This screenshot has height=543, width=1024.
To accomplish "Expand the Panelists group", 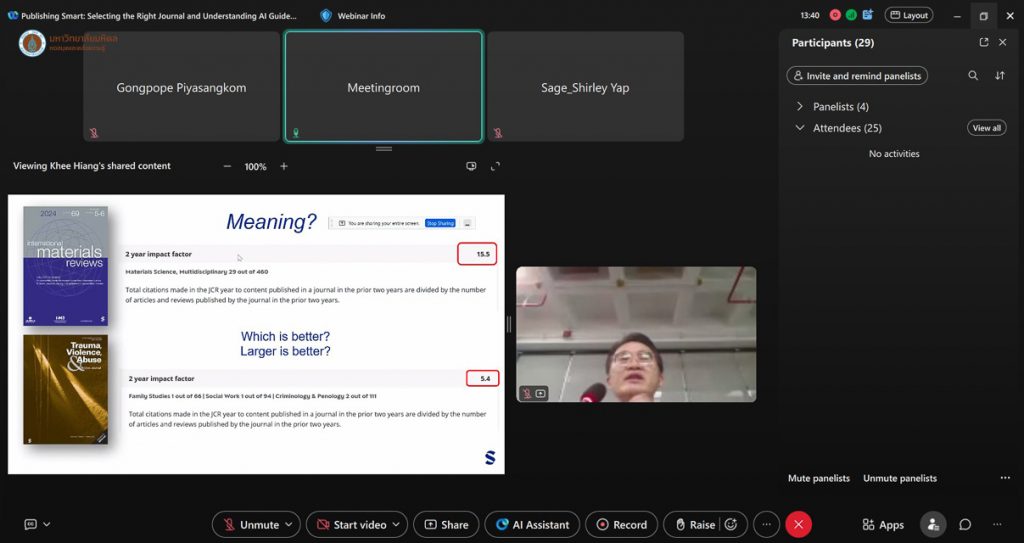I will [x=800, y=107].
